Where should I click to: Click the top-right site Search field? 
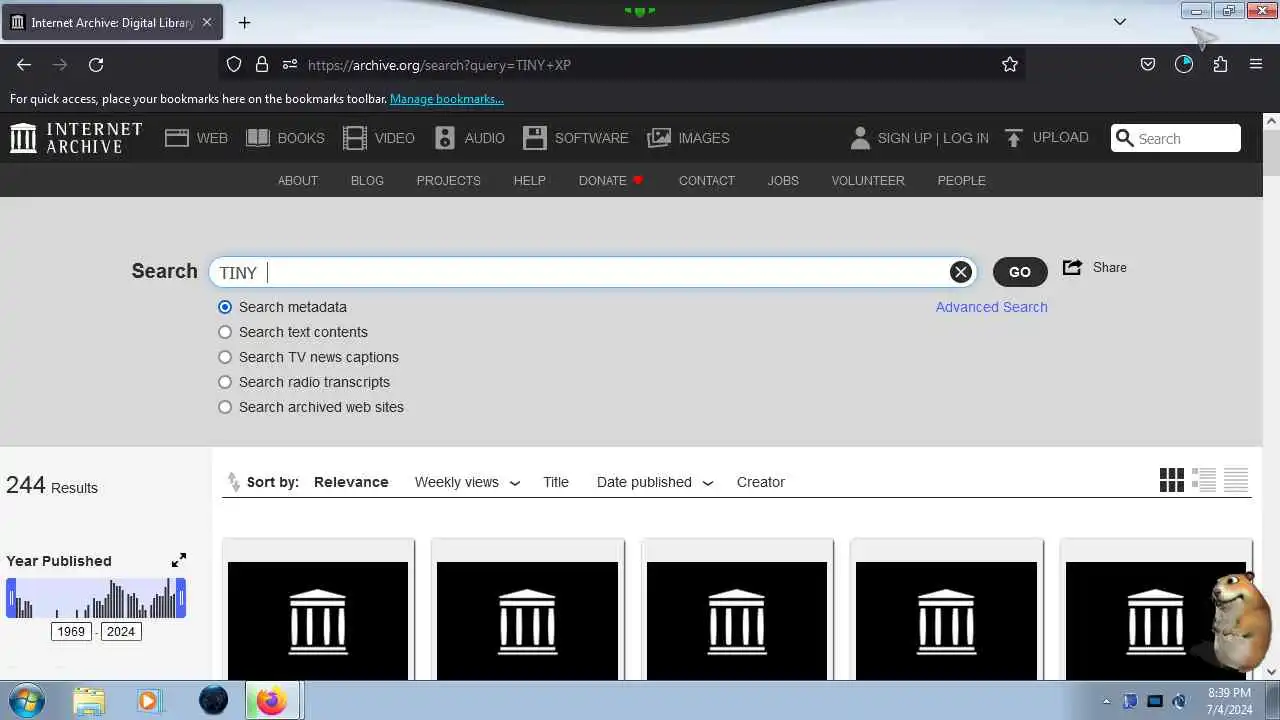1176,138
